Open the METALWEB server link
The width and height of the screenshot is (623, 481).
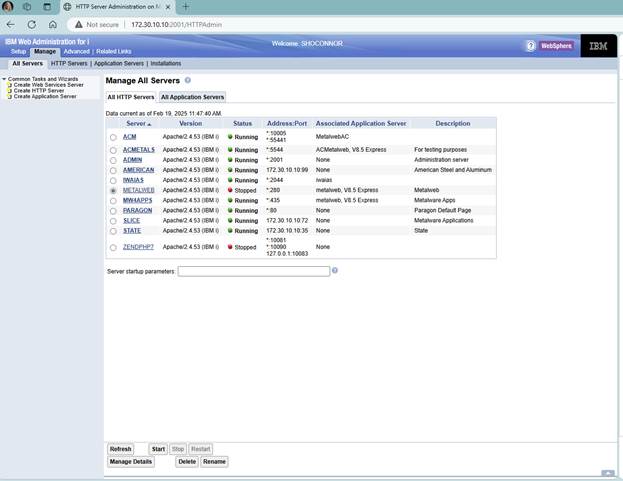point(138,190)
